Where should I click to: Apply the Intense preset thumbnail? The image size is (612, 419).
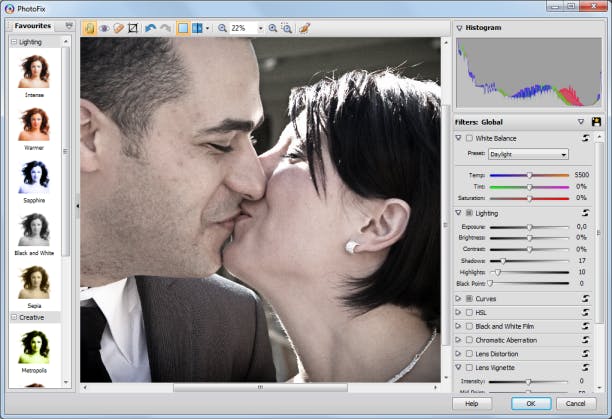tap(34, 71)
